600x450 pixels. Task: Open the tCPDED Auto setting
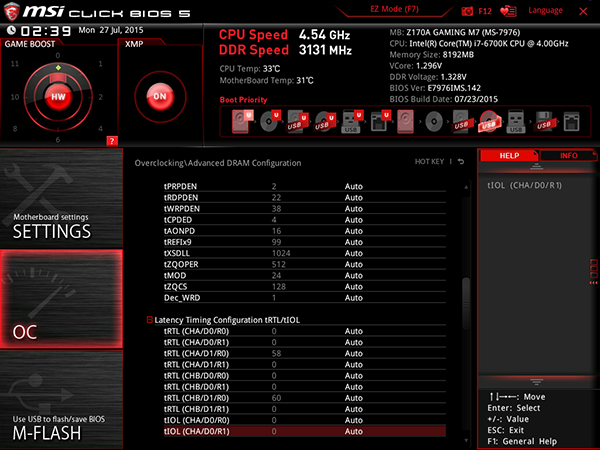tap(354, 220)
